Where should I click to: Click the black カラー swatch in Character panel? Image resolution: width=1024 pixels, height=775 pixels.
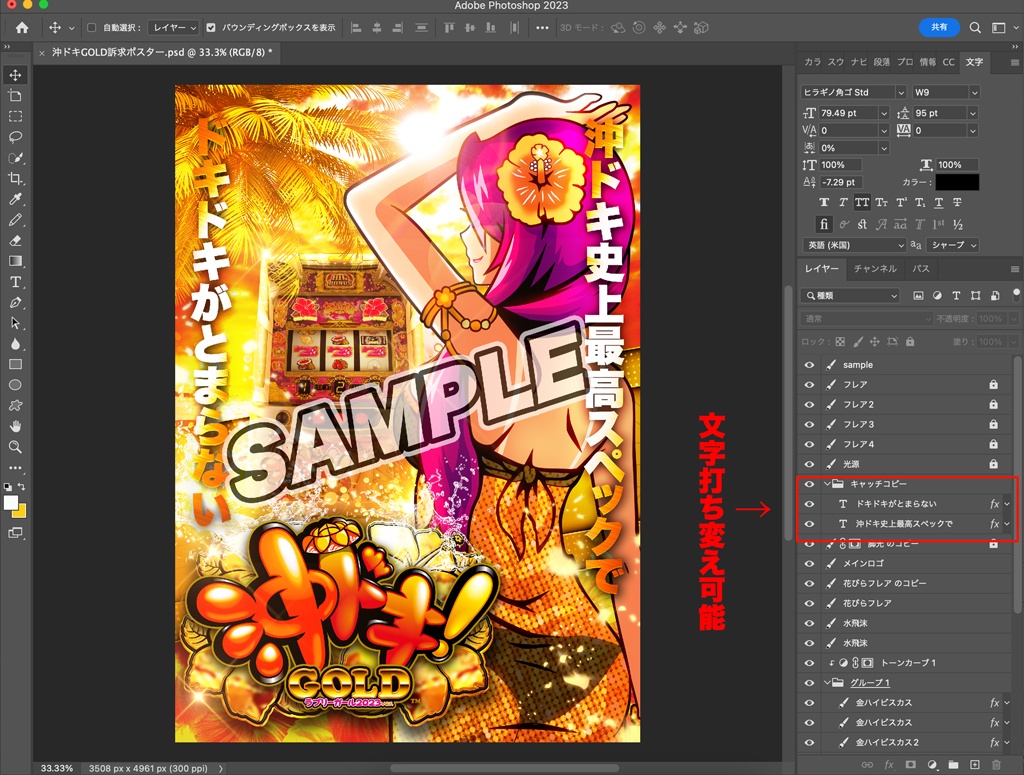tap(957, 181)
